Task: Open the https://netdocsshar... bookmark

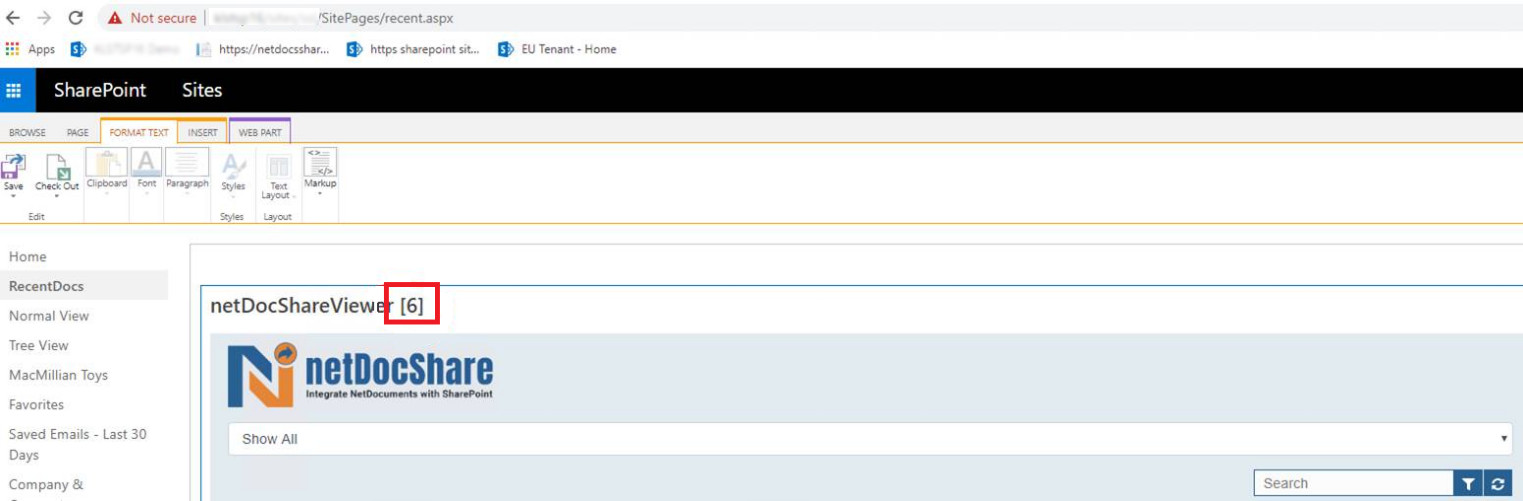Action: tap(263, 49)
